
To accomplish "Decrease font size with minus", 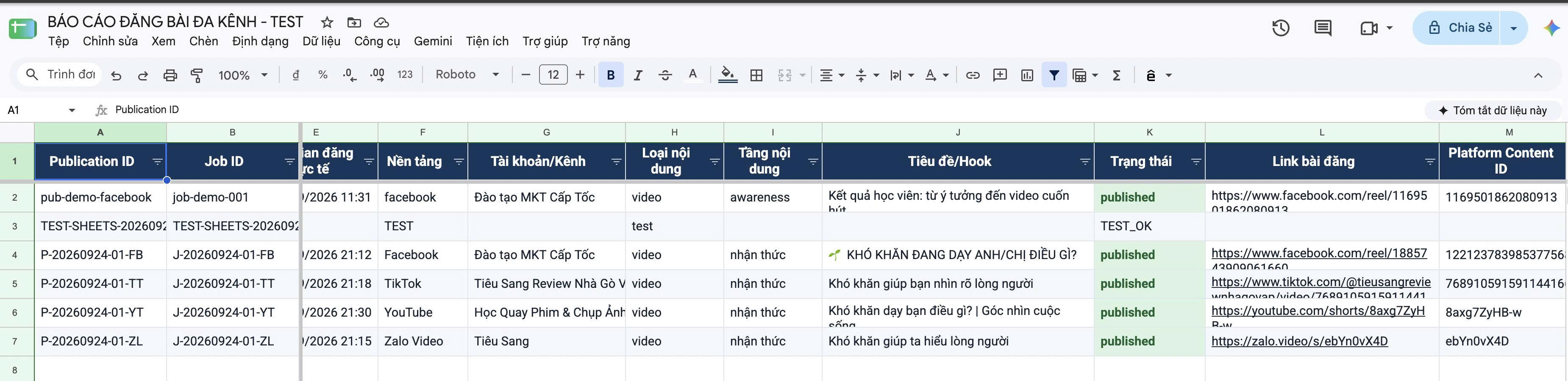I will pos(526,75).
